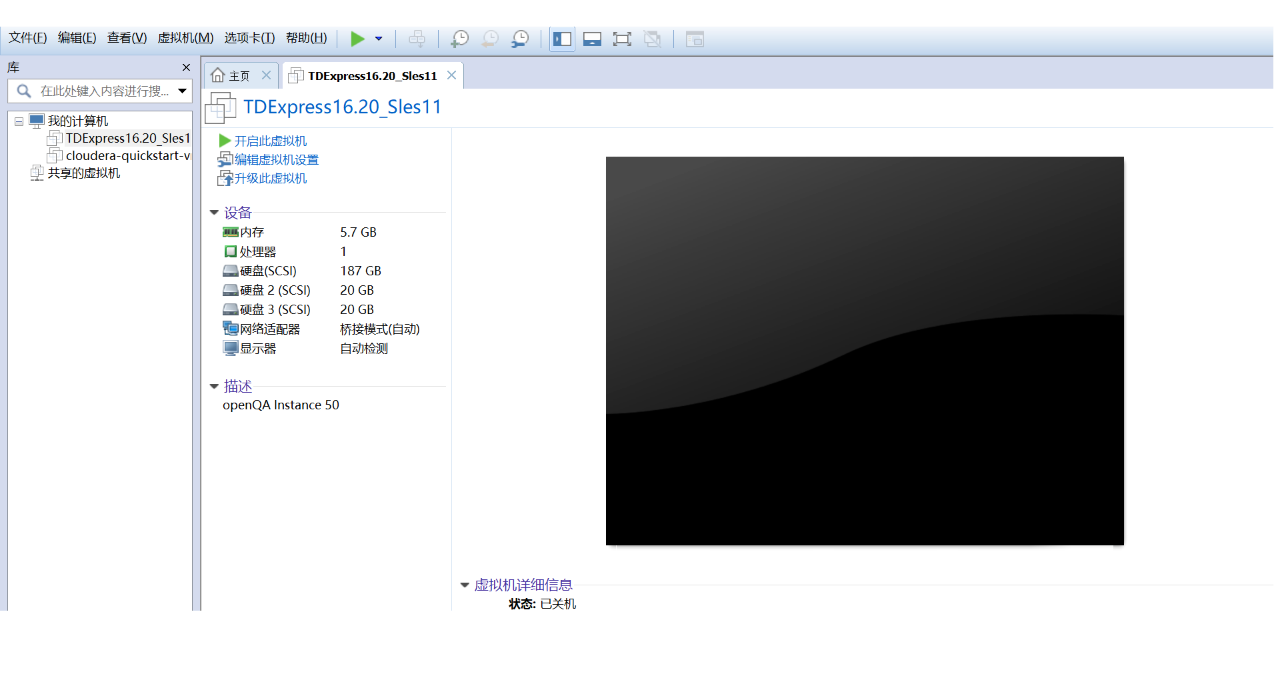Open the 编辑(E) menu
This screenshot has height=680, width=1280.
[x=77, y=38]
